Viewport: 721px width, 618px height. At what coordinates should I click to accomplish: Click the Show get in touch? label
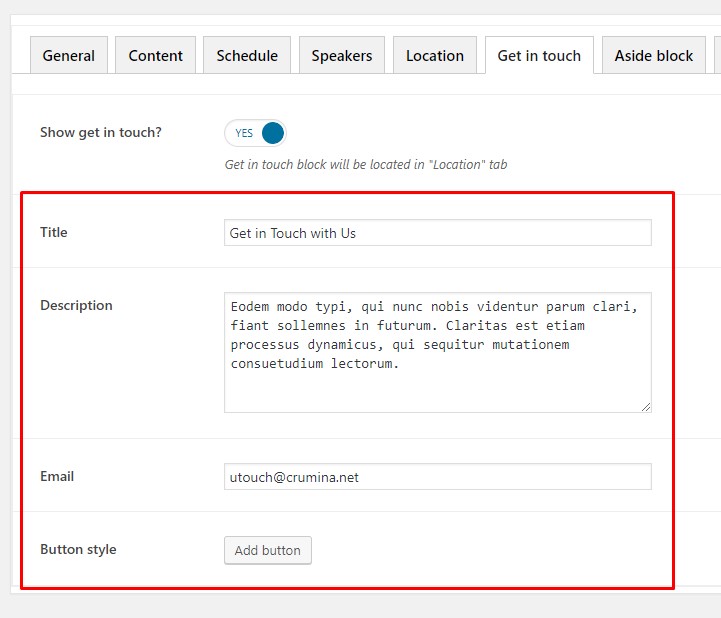(x=100, y=132)
